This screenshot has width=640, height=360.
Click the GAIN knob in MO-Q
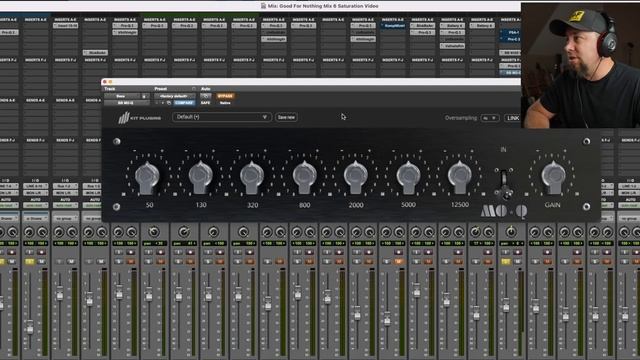tap(553, 177)
